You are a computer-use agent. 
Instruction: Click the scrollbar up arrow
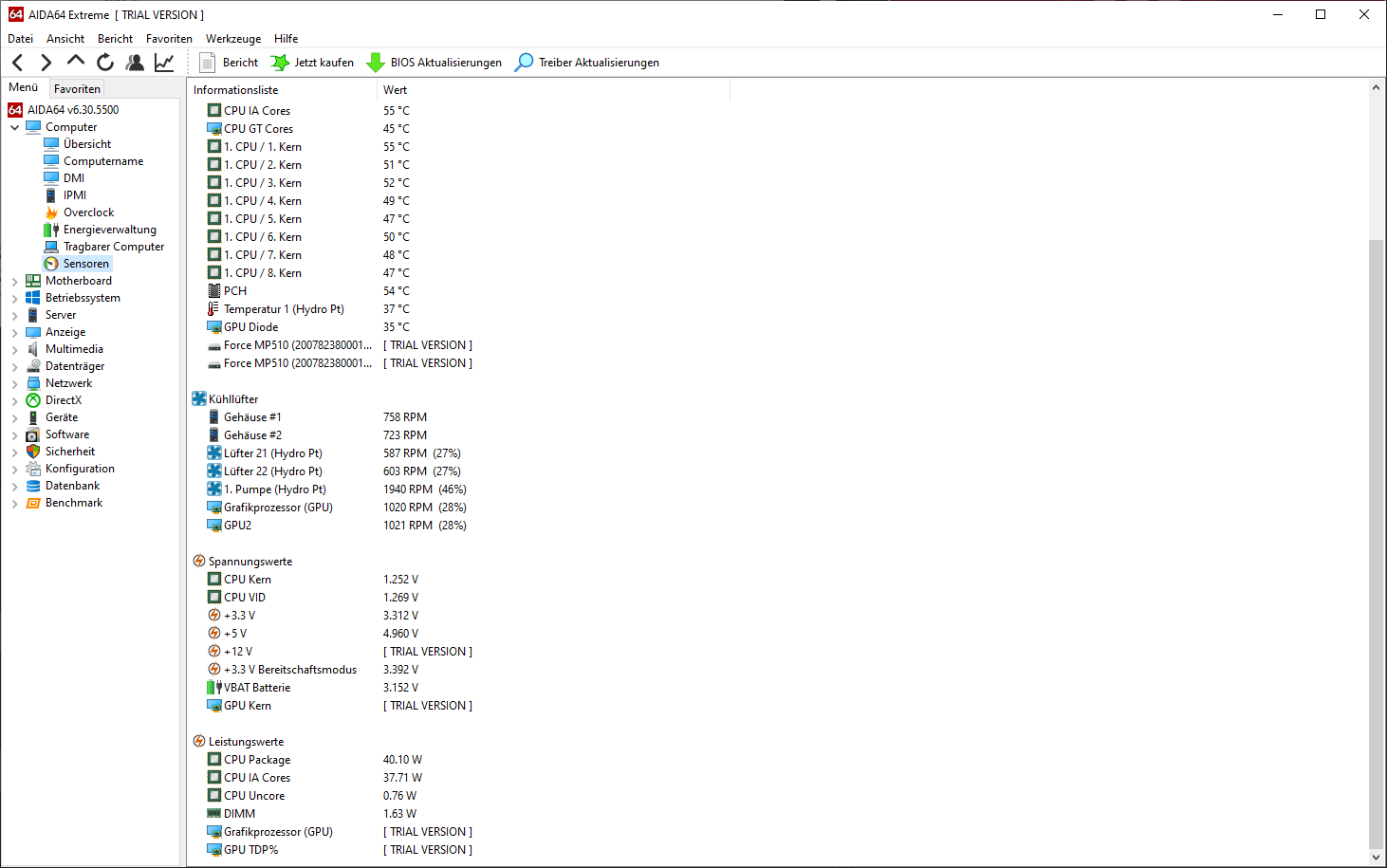click(x=1376, y=88)
